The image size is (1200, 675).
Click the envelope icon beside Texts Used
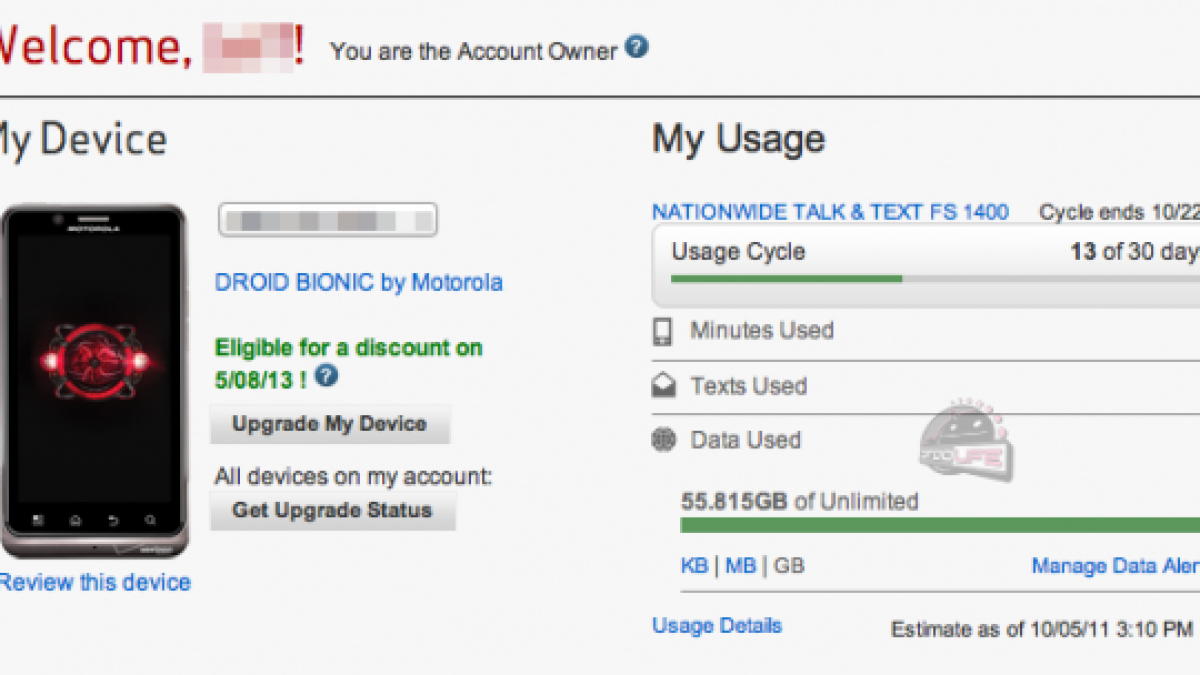pos(663,386)
